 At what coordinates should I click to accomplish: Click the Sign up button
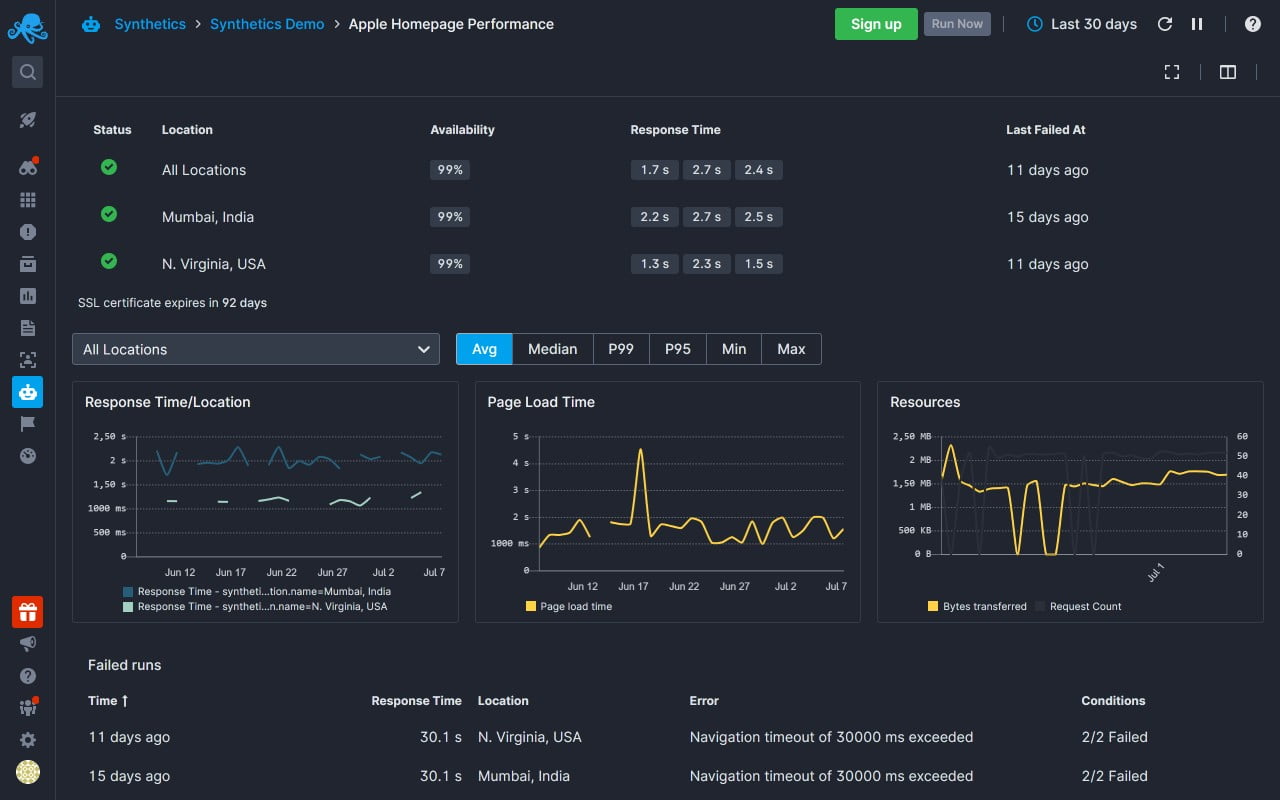pyautogui.click(x=876, y=24)
